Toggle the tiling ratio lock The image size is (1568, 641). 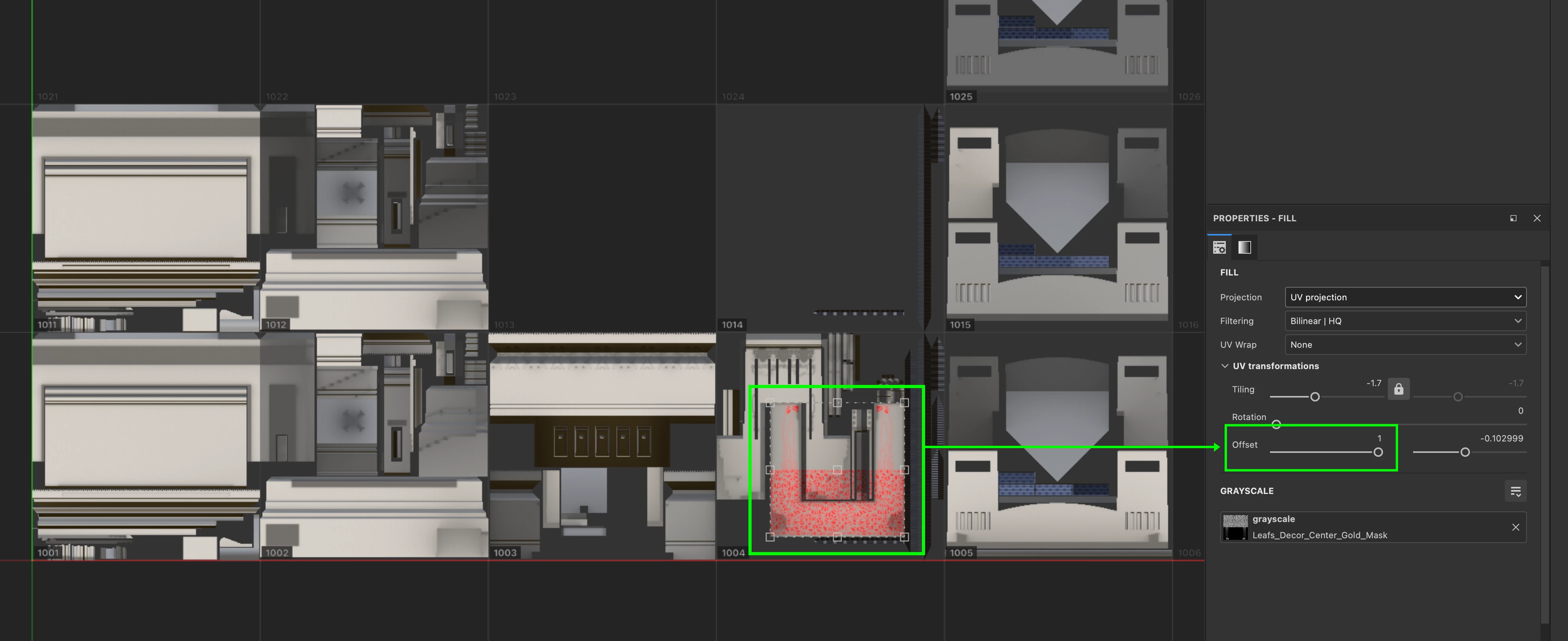tap(1398, 389)
